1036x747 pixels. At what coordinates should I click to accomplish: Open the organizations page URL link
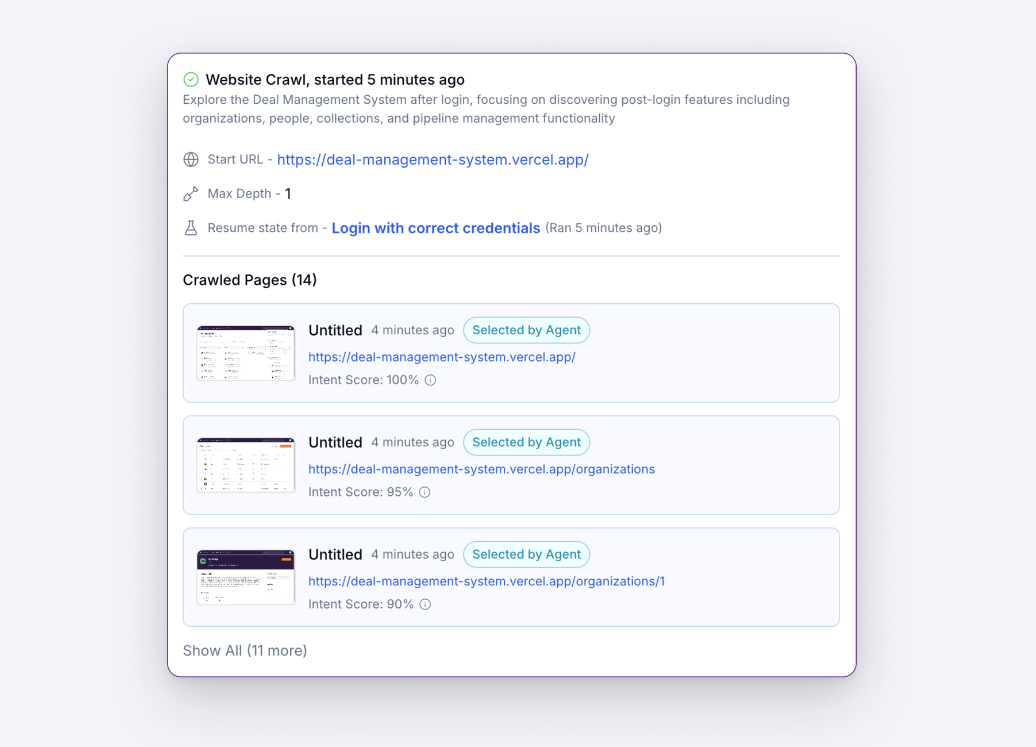click(x=481, y=468)
